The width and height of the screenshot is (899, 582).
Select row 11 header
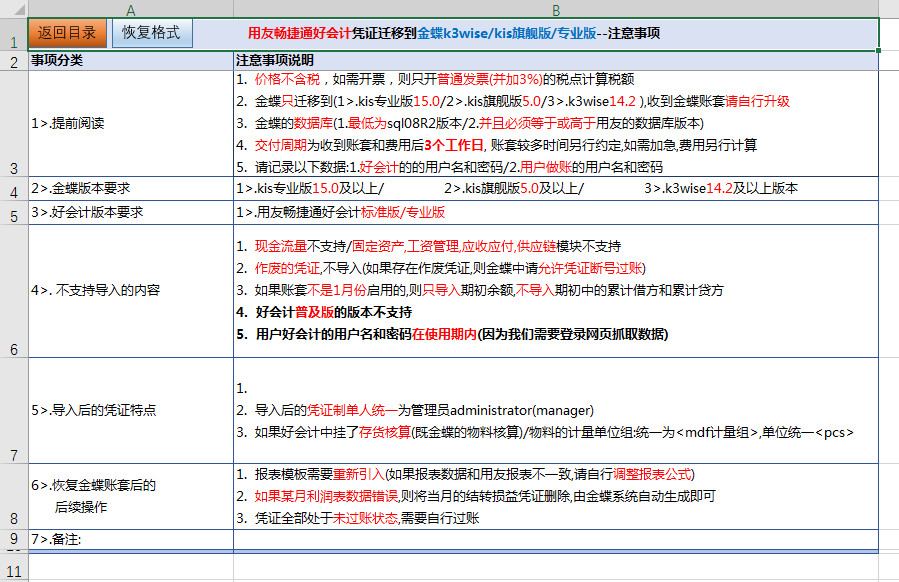tap(13, 571)
